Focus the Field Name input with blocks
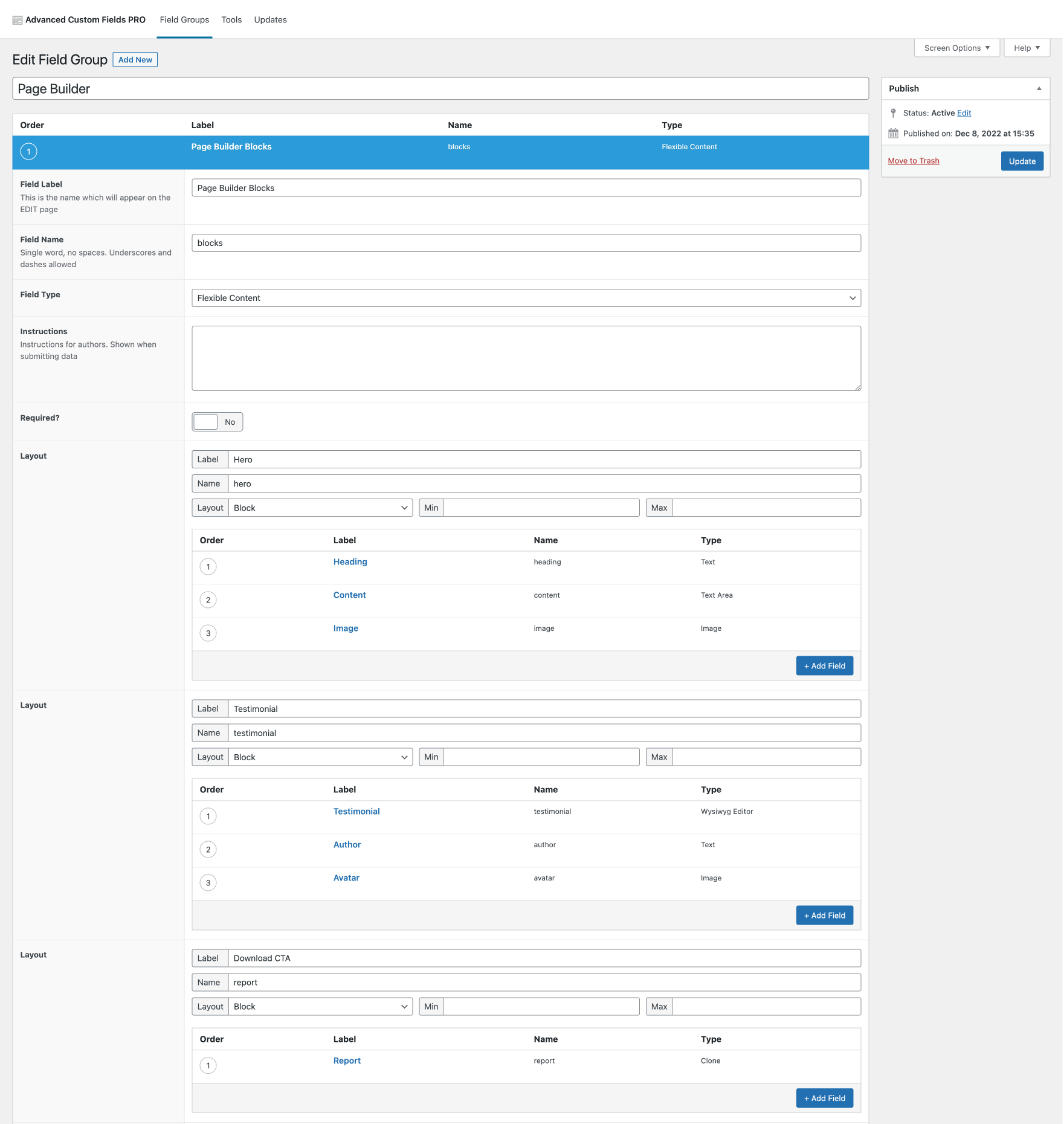1064x1124 pixels. coord(526,243)
